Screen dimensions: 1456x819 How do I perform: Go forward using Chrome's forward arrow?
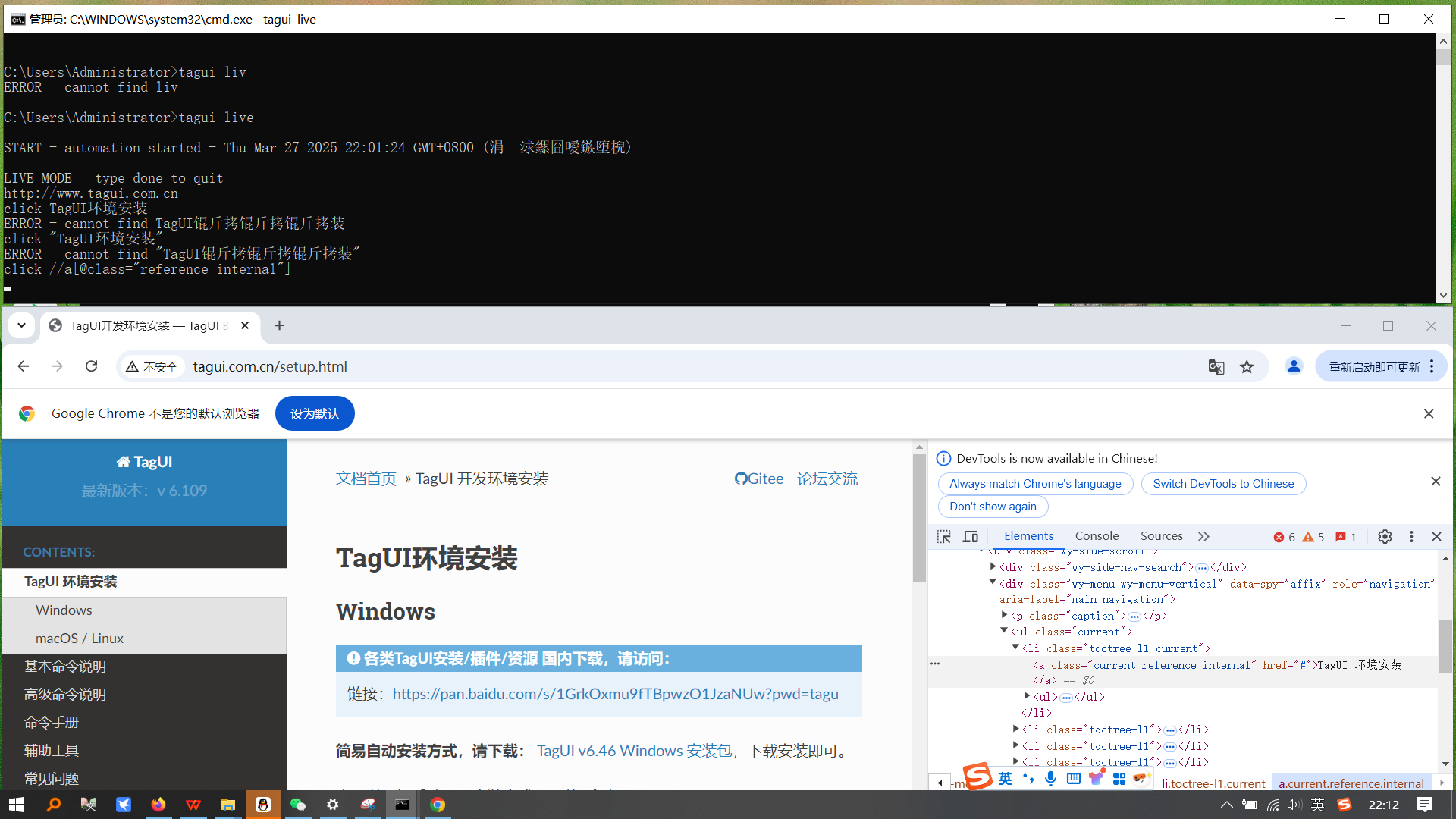pos(57,366)
